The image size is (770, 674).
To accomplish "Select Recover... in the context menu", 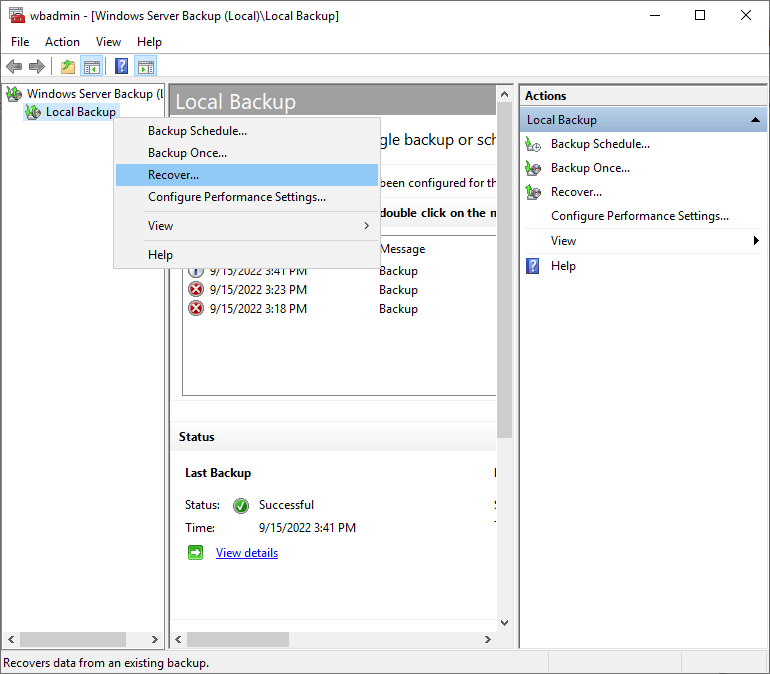I will [x=247, y=175].
